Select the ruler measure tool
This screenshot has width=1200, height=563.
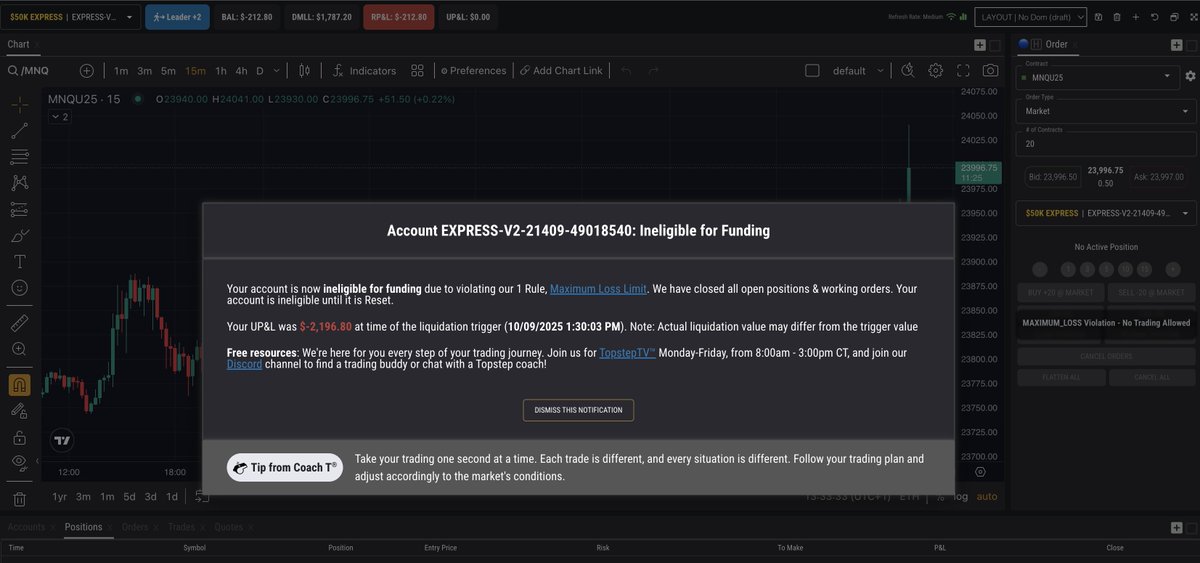[x=19, y=323]
